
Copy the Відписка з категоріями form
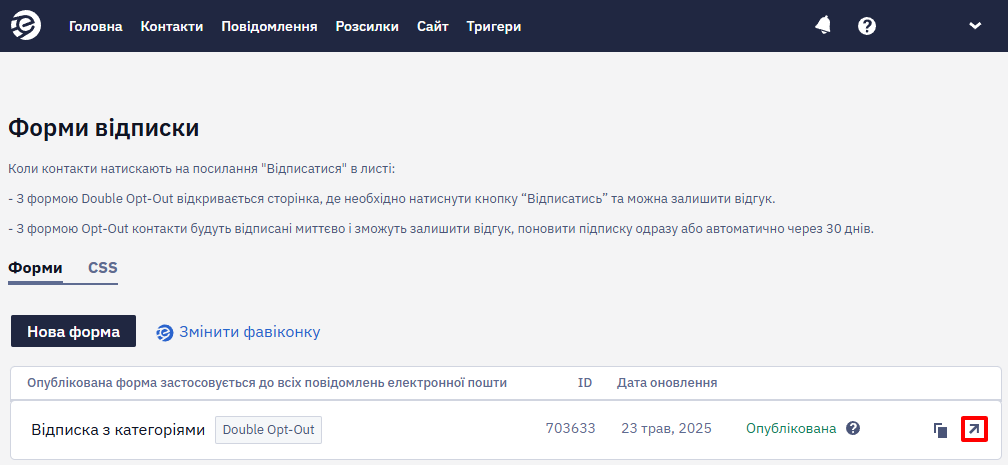pos(940,430)
